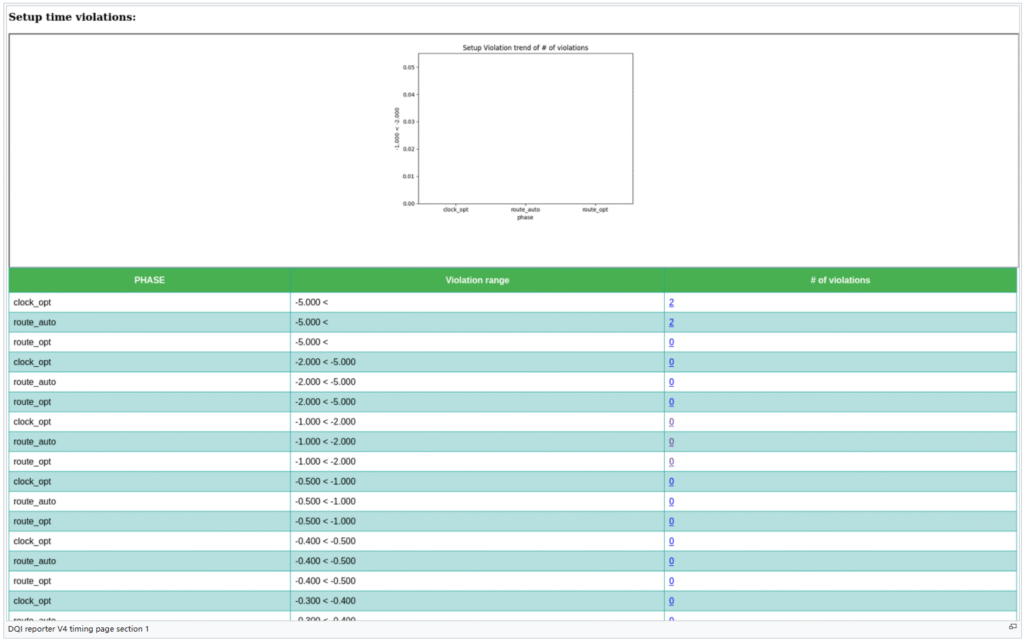Click clock_opt -2.000 < -5.000 violations link

[x=671, y=362]
